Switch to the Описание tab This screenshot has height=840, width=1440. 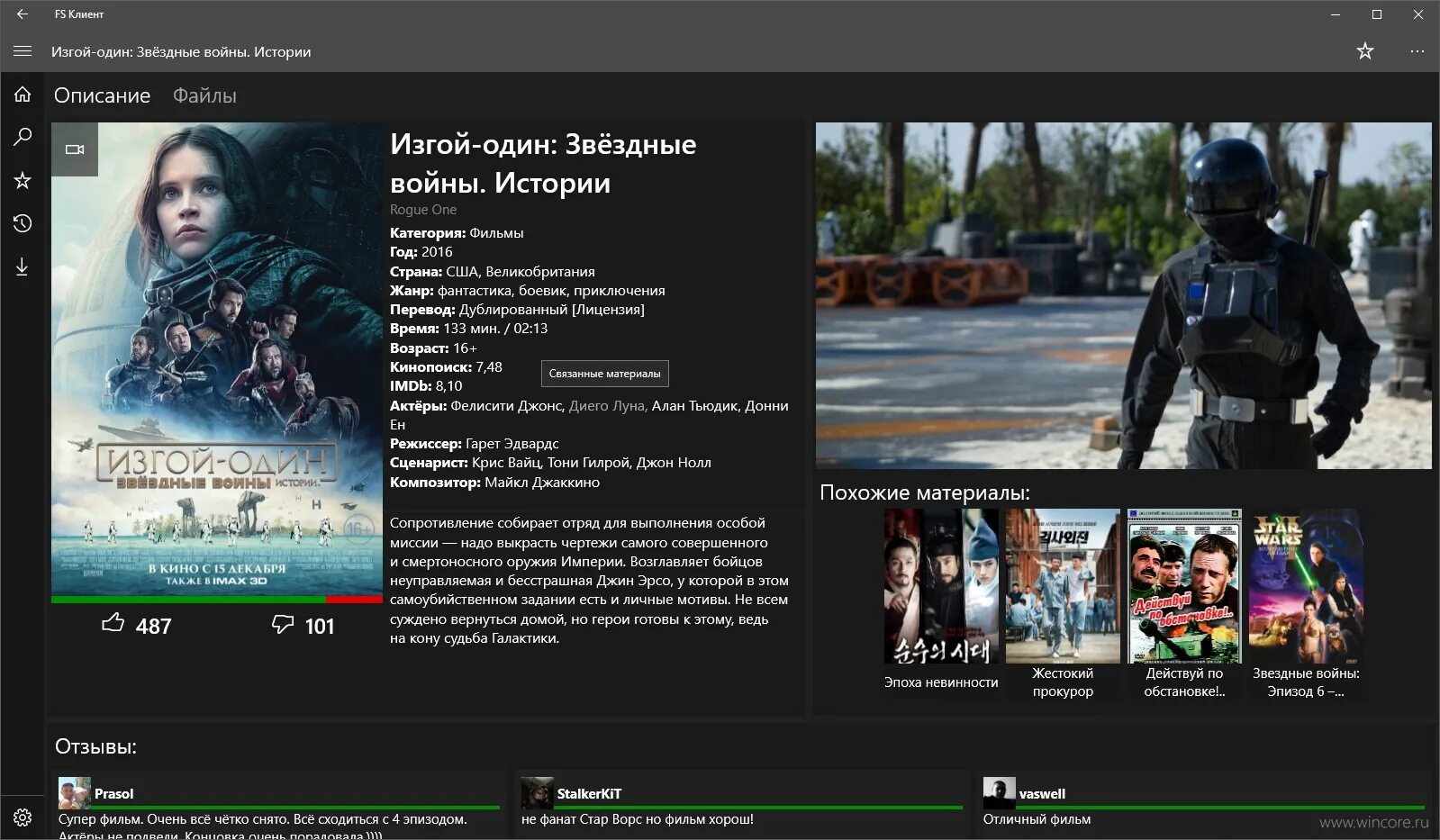coord(102,95)
